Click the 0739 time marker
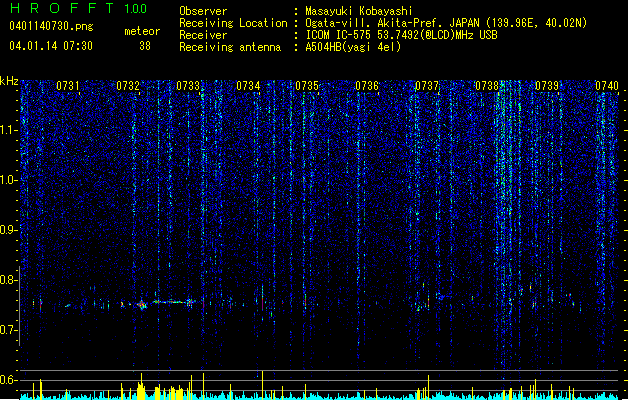Image resolution: width=629 pixels, height=400 pixels. coord(547,86)
